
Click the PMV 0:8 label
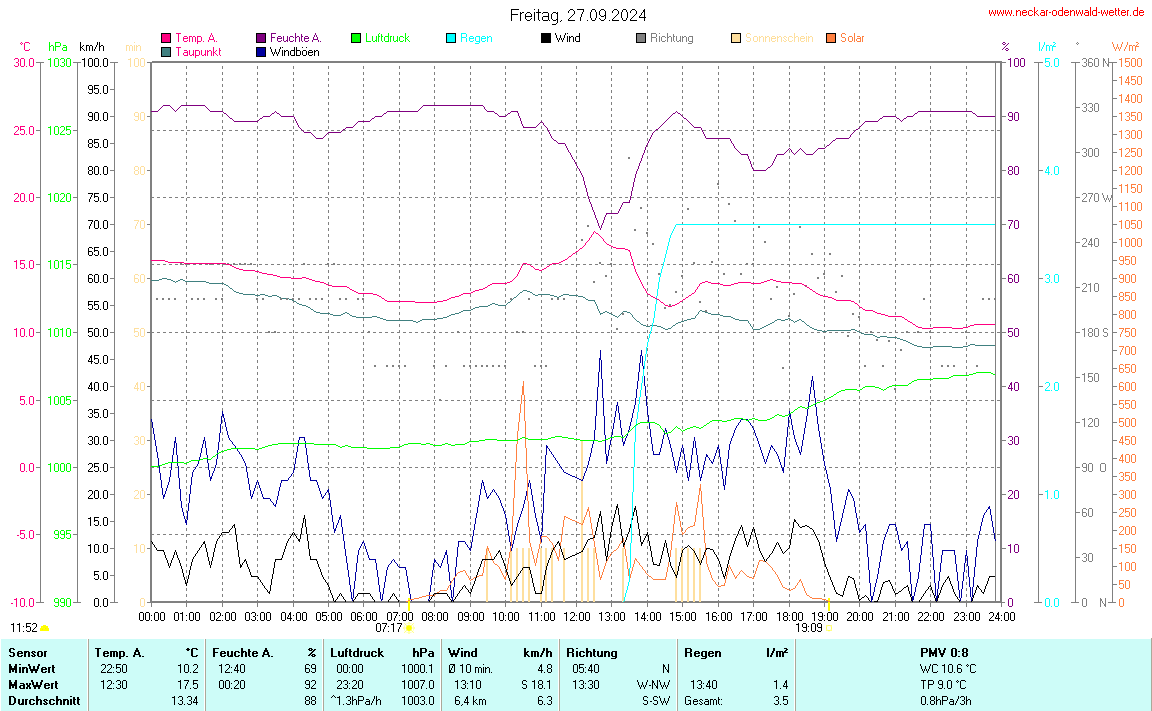(944, 653)
